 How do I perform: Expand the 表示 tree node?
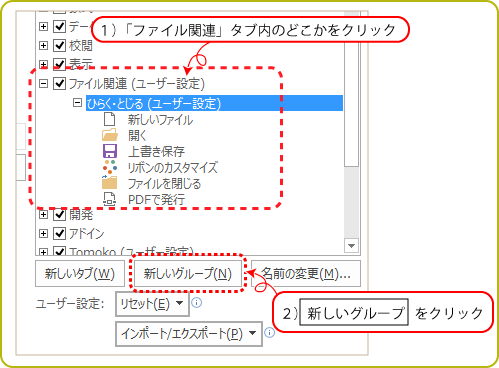coord(43,64)
